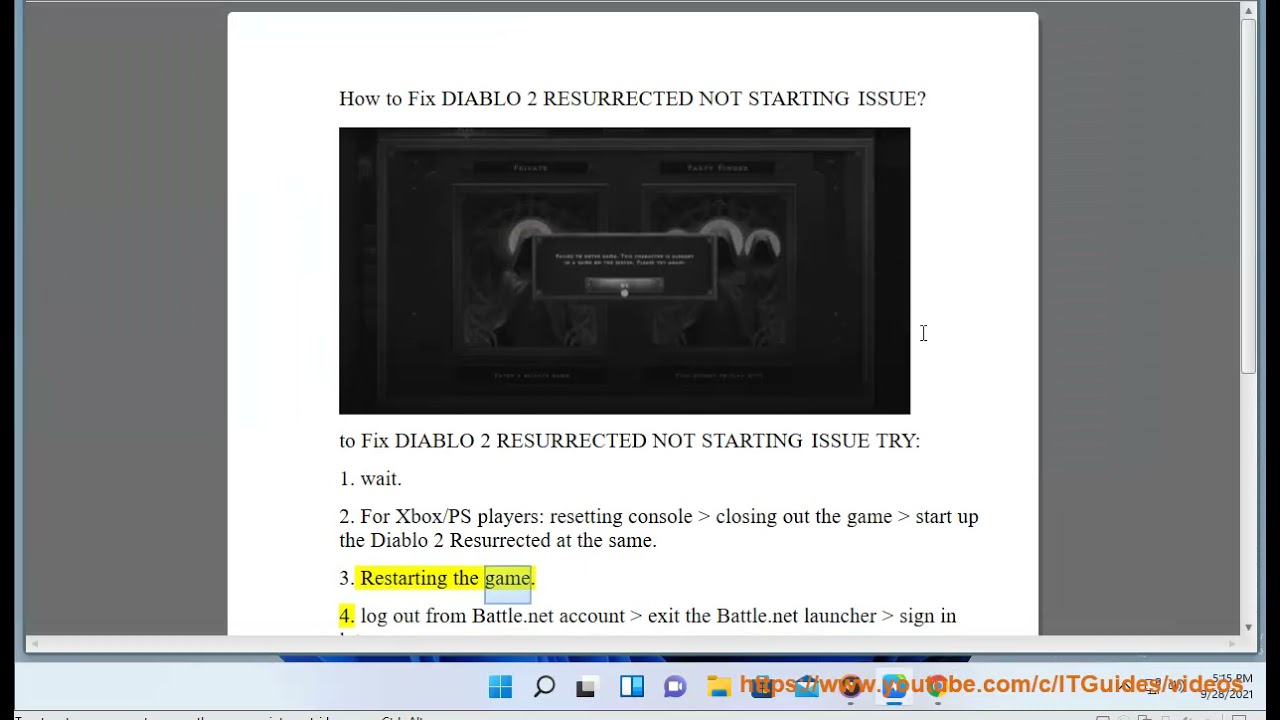Open the Widgets taskbar icon

point(631,686)
